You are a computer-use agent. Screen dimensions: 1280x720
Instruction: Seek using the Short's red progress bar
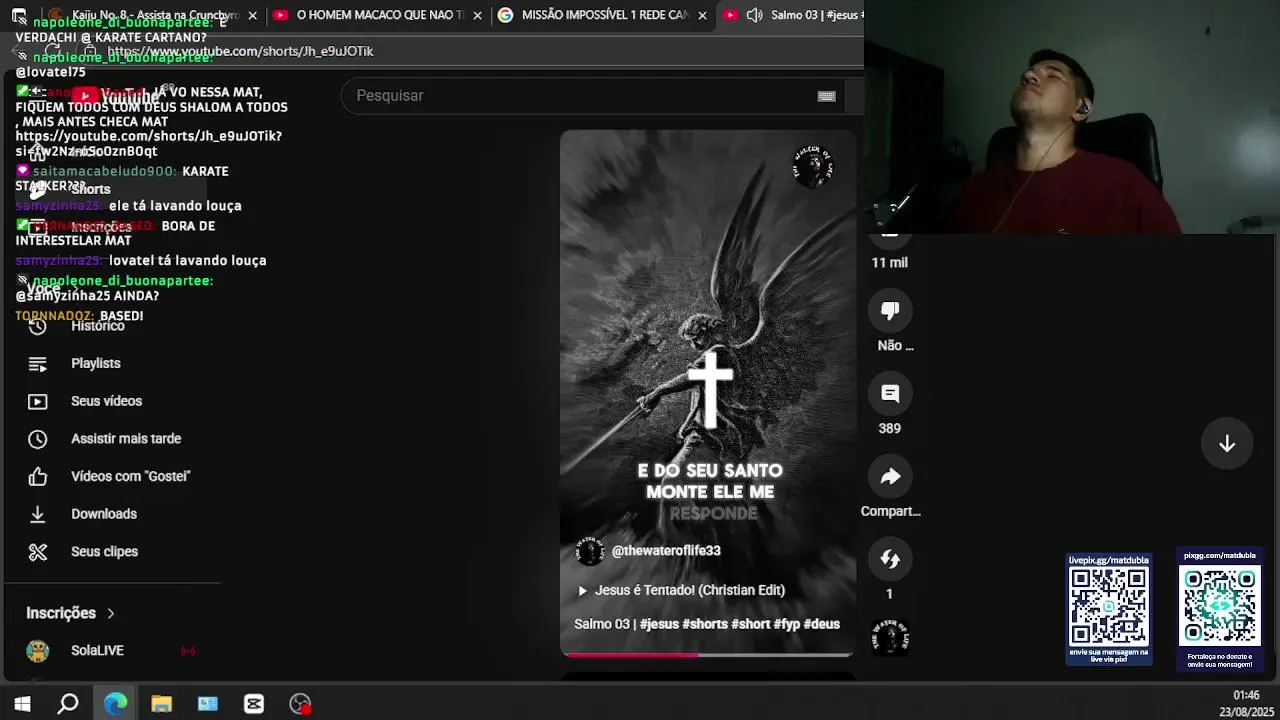pyautogui.click(x=707, y=655)
